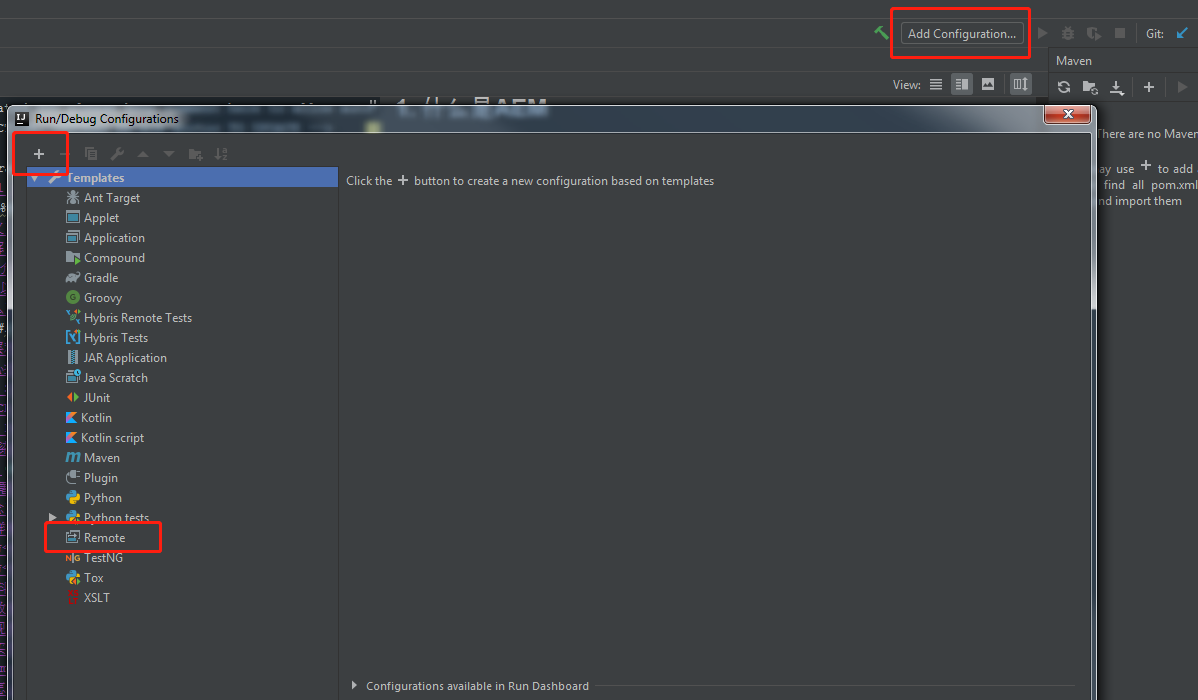This screenshot has height=700, width=1198.
Task: Expand Configurations available in Run Dashboard section
Action: (354, 685)
